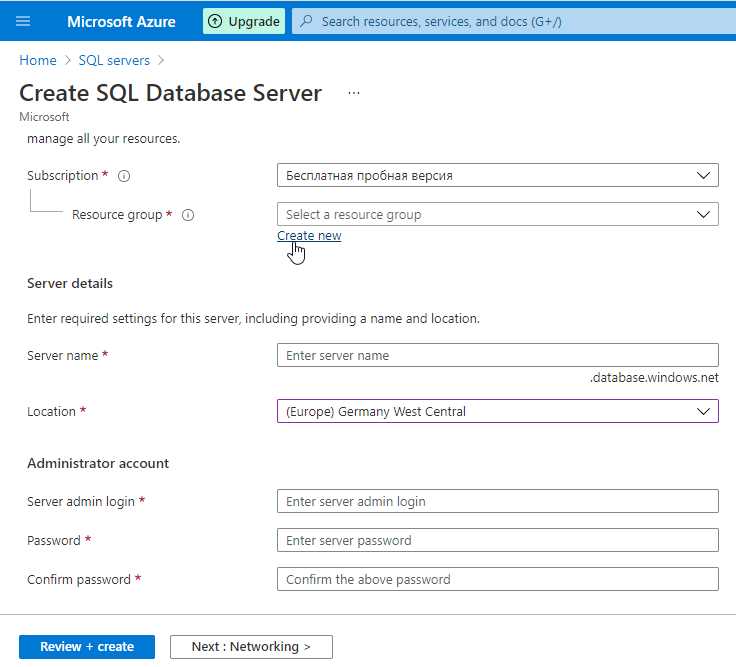Screen dimensions: 736x667
Task: Click the chevron arrow in Location dropdown
Action: (x=703, y=411)
